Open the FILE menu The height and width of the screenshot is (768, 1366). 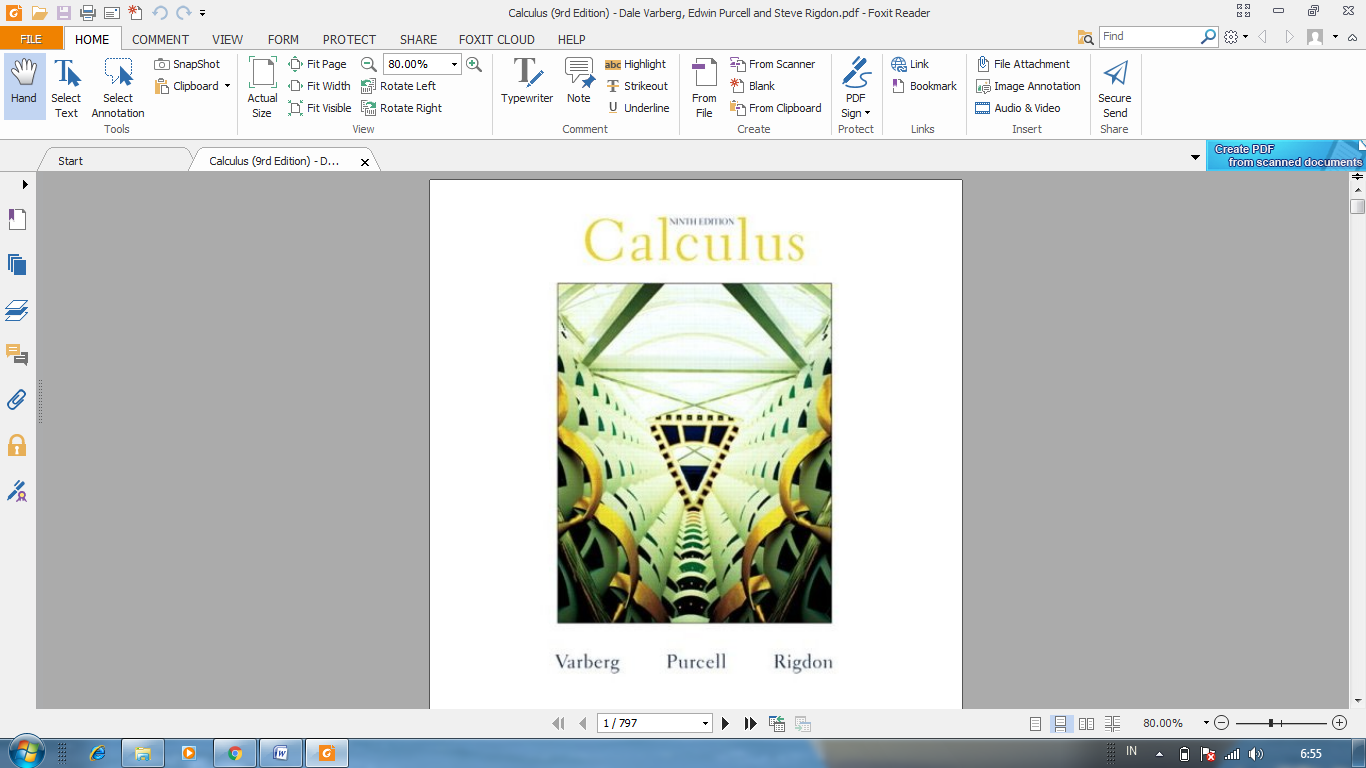pos(31,39)
